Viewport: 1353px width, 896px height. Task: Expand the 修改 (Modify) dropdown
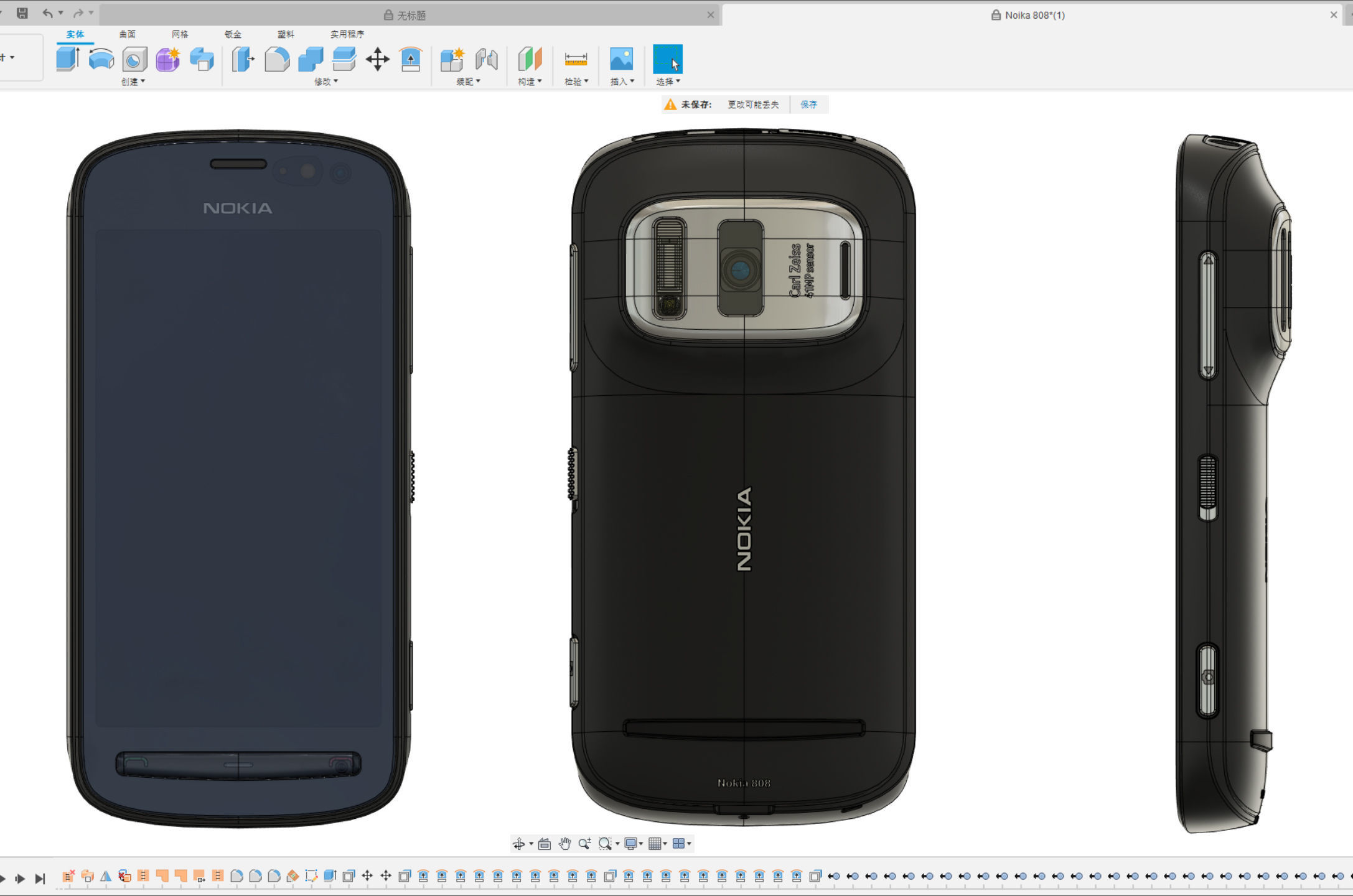(326, 82)
